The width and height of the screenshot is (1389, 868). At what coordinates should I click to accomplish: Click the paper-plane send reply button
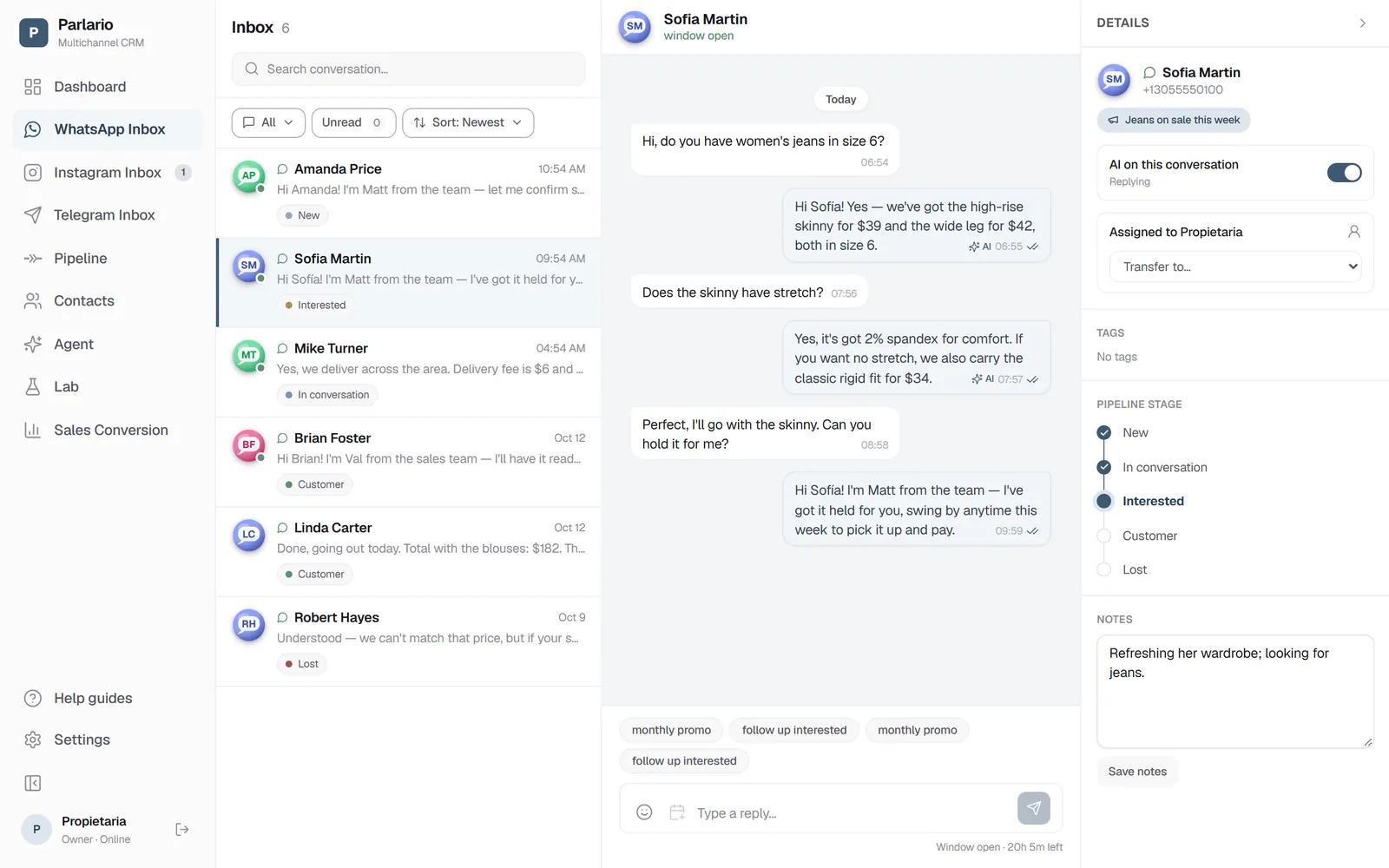pos(1033,808)
